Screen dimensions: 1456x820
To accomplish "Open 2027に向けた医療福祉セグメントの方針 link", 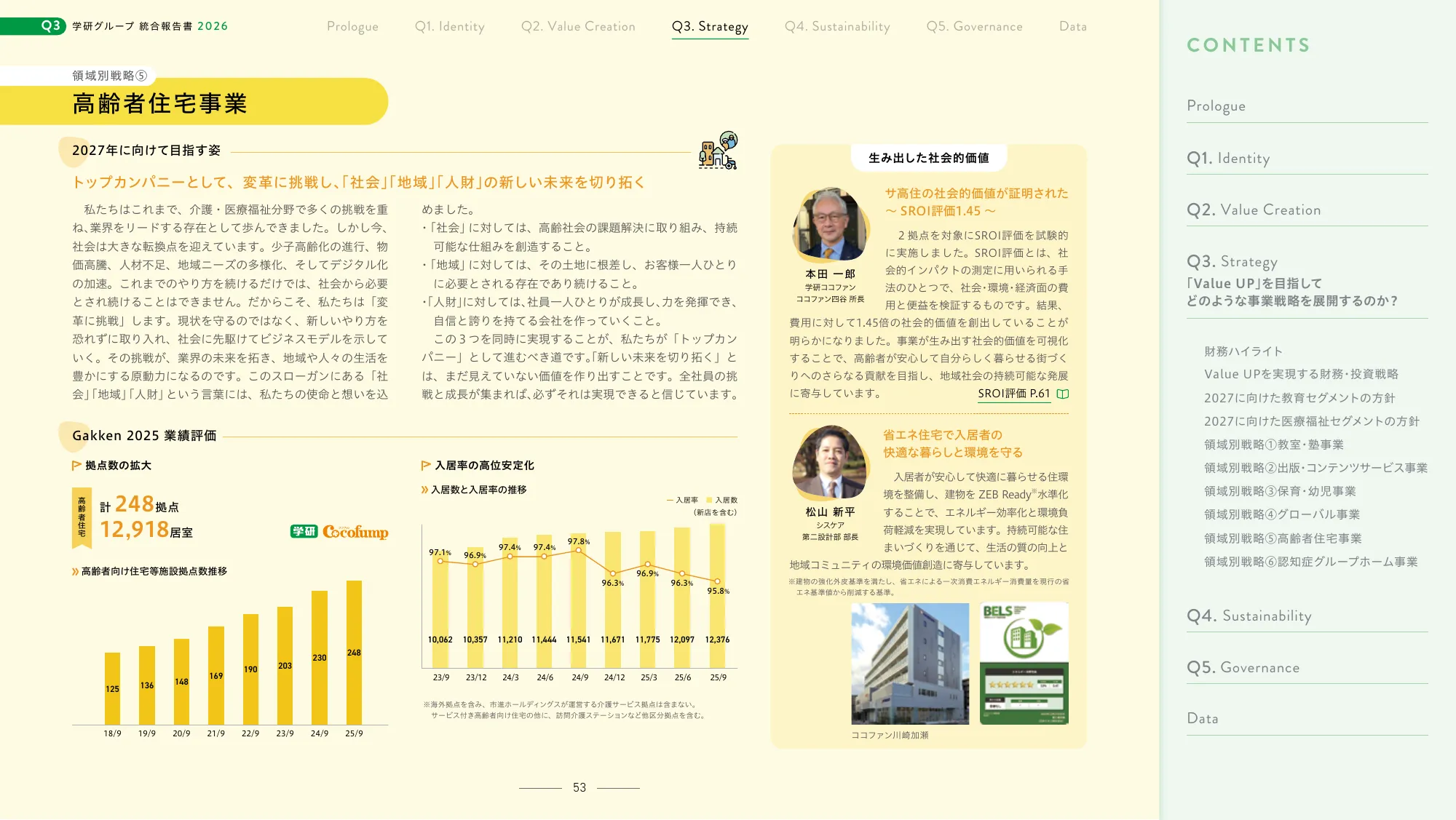I will pyautogui.click(x=1312, y=421).
